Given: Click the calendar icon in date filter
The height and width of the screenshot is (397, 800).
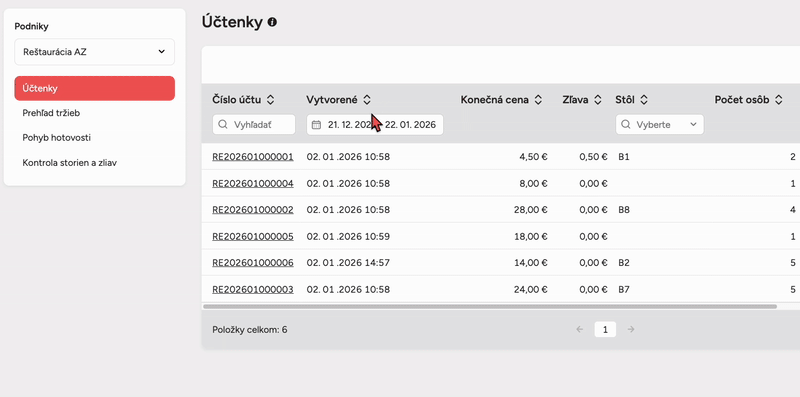Looking at the screenshot, I should pyautogui.click(x=316, y=125).
